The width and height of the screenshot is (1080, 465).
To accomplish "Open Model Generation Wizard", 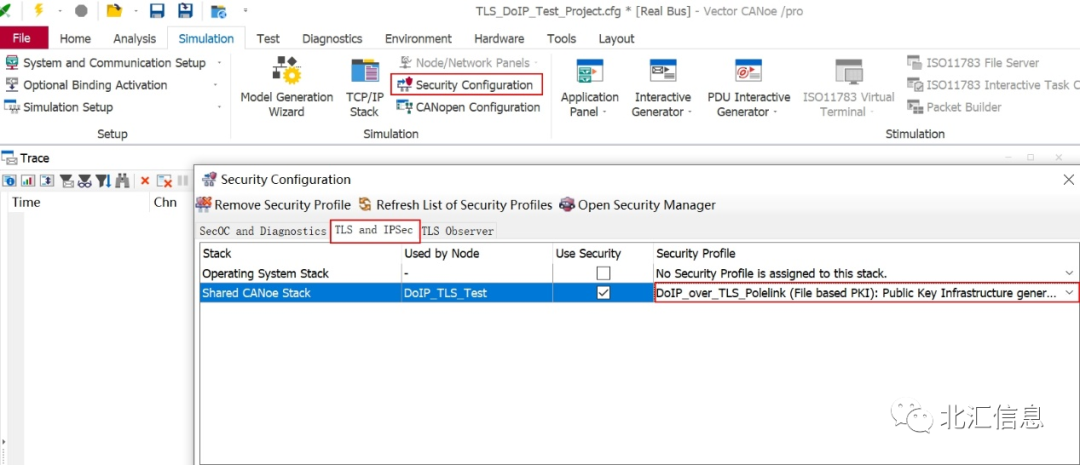I will 287,86.
